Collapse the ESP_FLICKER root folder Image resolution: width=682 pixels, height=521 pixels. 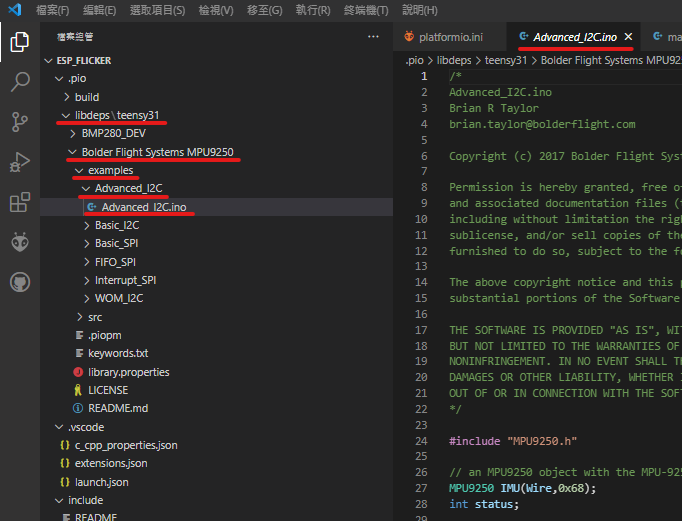48,61
